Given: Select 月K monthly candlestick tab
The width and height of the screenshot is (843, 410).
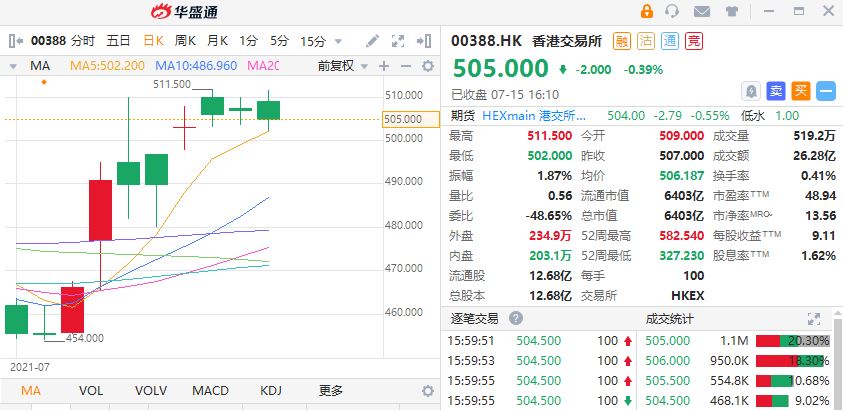Looking at the screenshot, I should pyautogui.click(x=218, y=41).
